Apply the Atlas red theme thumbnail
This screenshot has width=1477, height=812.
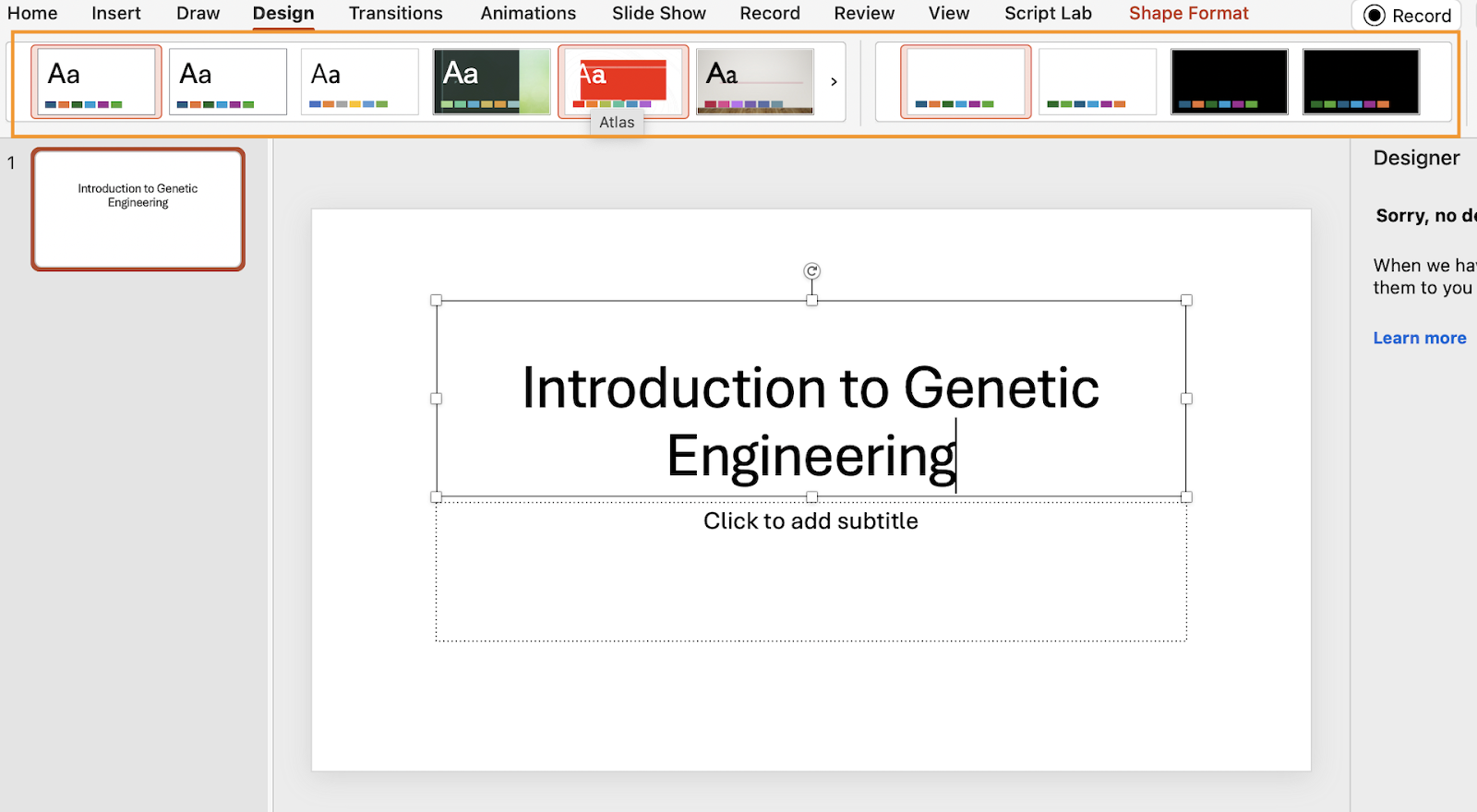tap(623, 81)
